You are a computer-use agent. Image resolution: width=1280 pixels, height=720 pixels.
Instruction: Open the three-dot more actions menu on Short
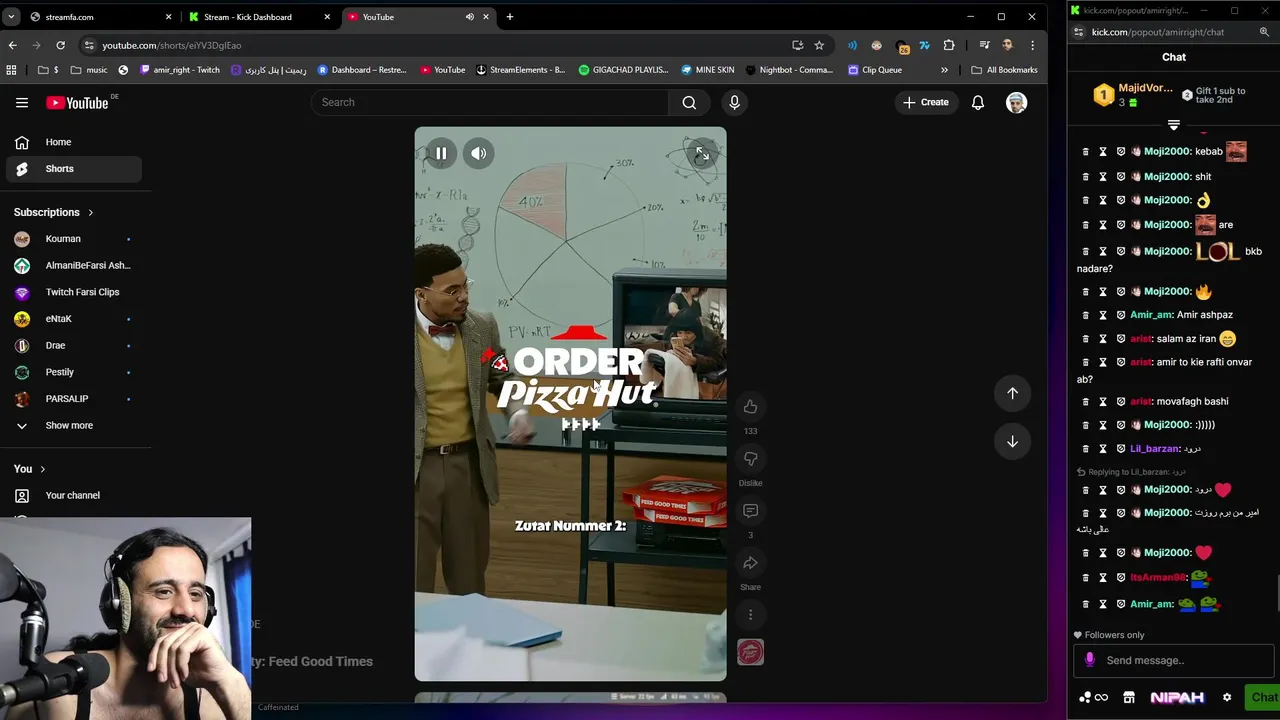tap(750, 615)
